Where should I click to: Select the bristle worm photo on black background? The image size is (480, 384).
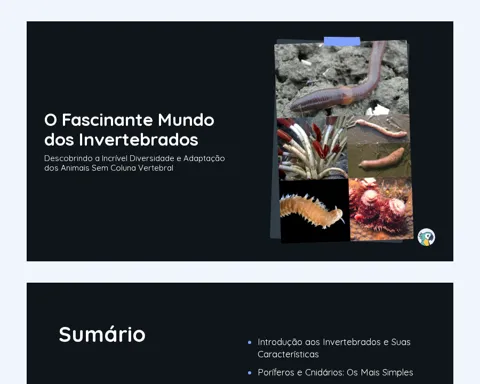pyautogui.click(x=315, y=210)
